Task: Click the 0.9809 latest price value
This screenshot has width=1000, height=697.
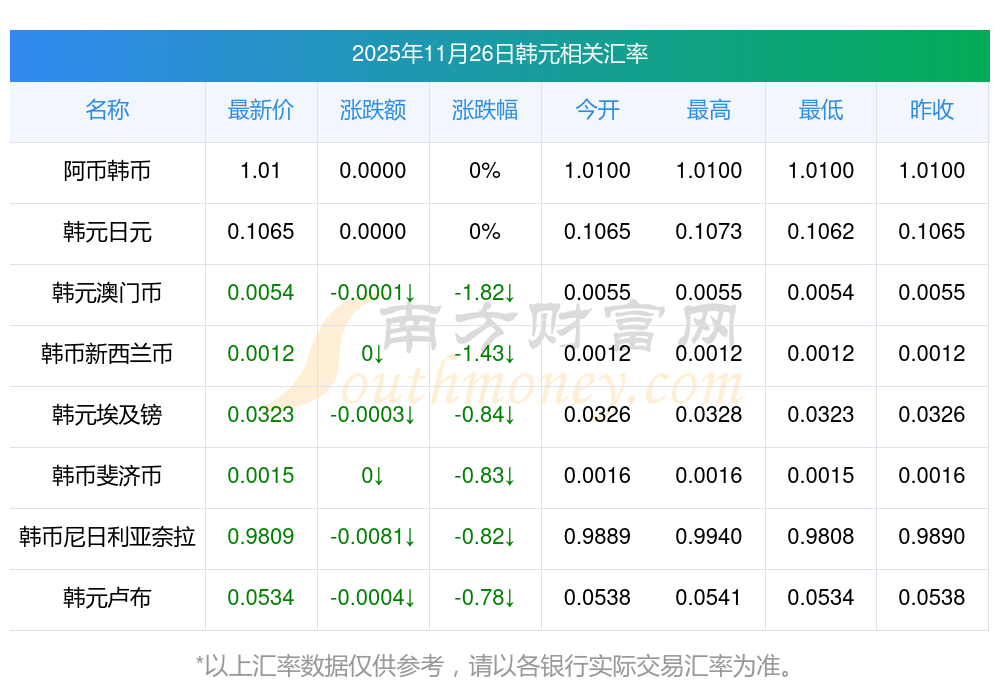Action: point(261,537)
